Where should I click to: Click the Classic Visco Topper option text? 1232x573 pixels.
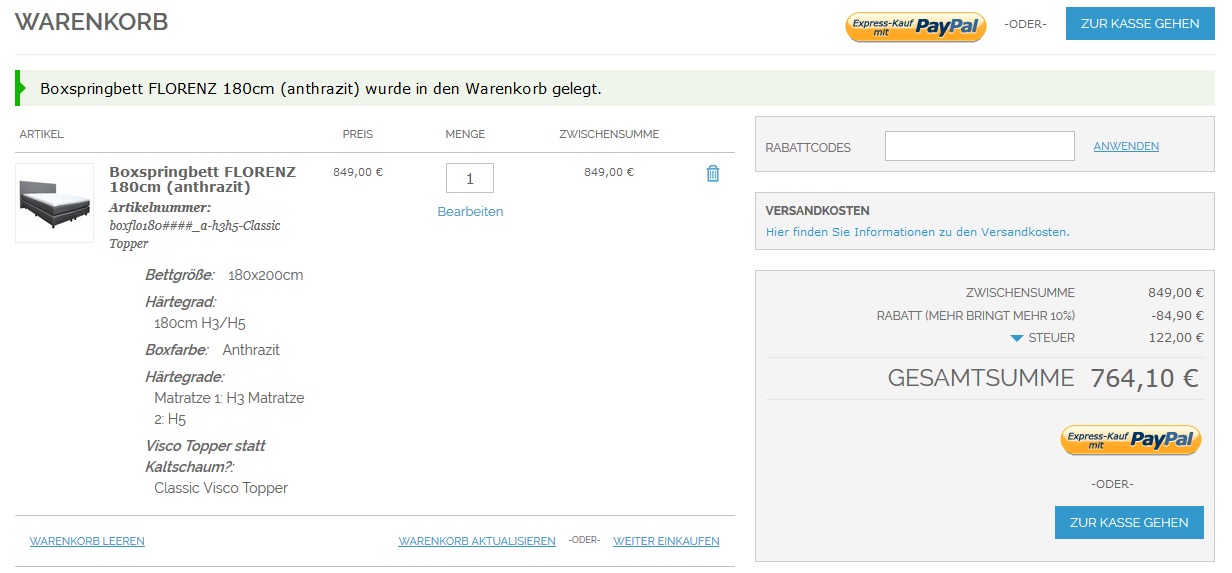pos(221,488)
